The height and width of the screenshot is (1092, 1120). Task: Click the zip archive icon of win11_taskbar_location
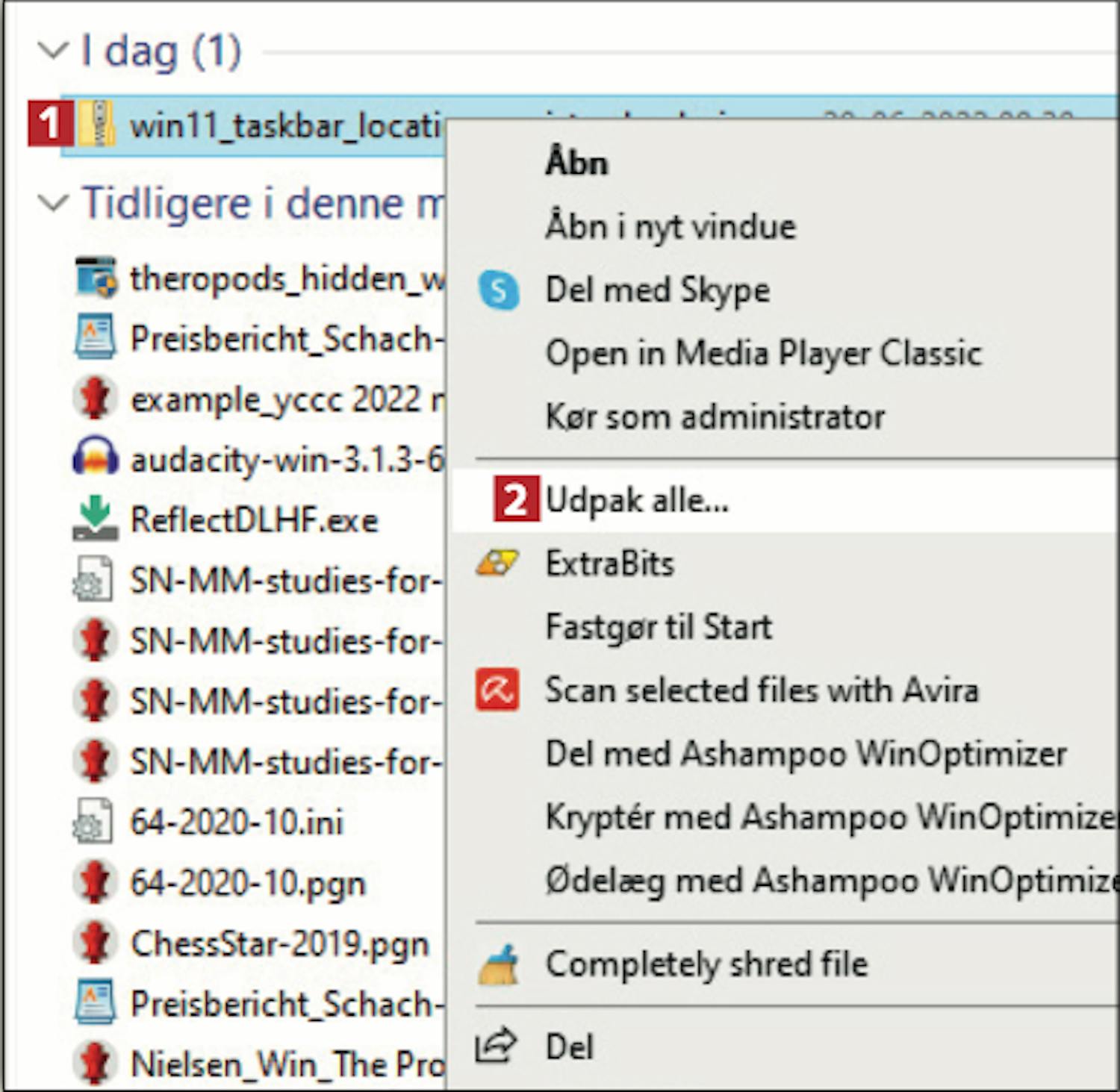[x=96, y=123]
